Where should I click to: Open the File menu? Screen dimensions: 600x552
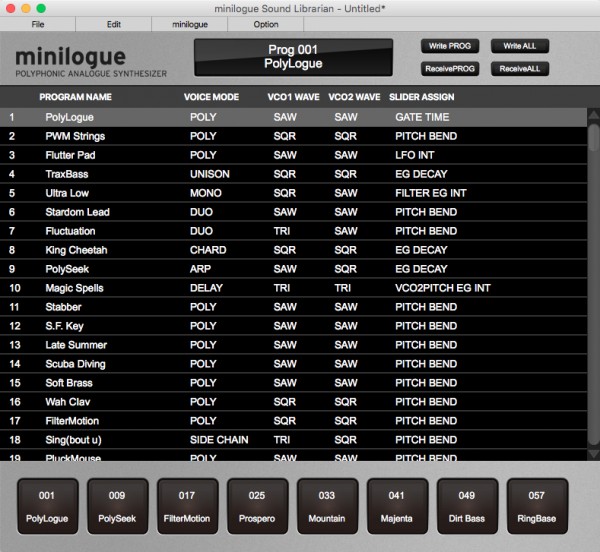point(38,24)
